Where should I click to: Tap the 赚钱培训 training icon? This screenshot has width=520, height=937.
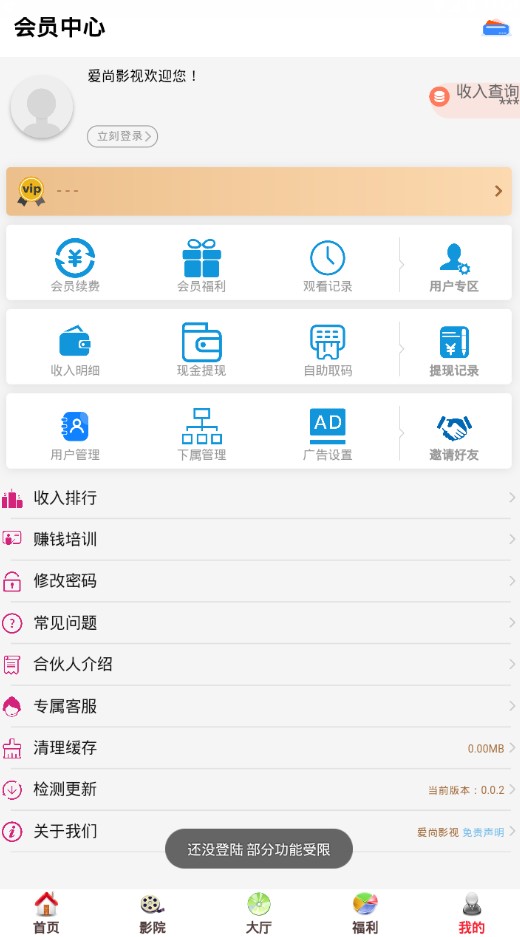pos(12,539)
